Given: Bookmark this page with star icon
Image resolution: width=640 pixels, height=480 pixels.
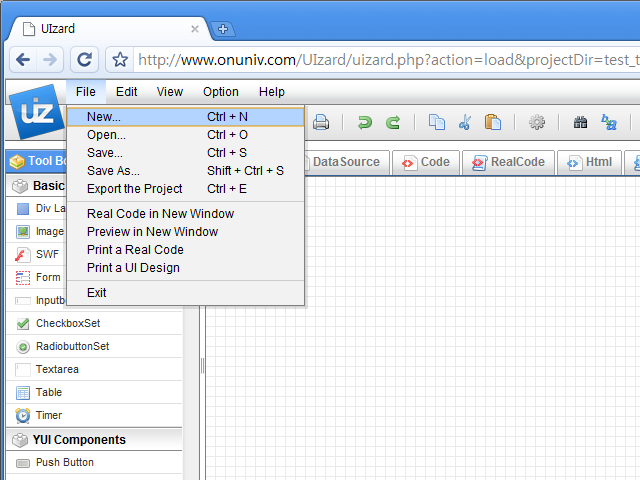Looking at the screenshot, I should point(120,59).
